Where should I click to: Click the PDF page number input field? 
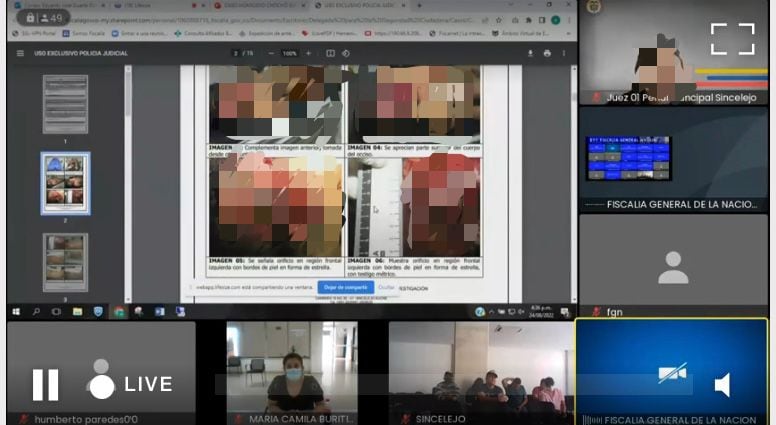pos(236,53)
